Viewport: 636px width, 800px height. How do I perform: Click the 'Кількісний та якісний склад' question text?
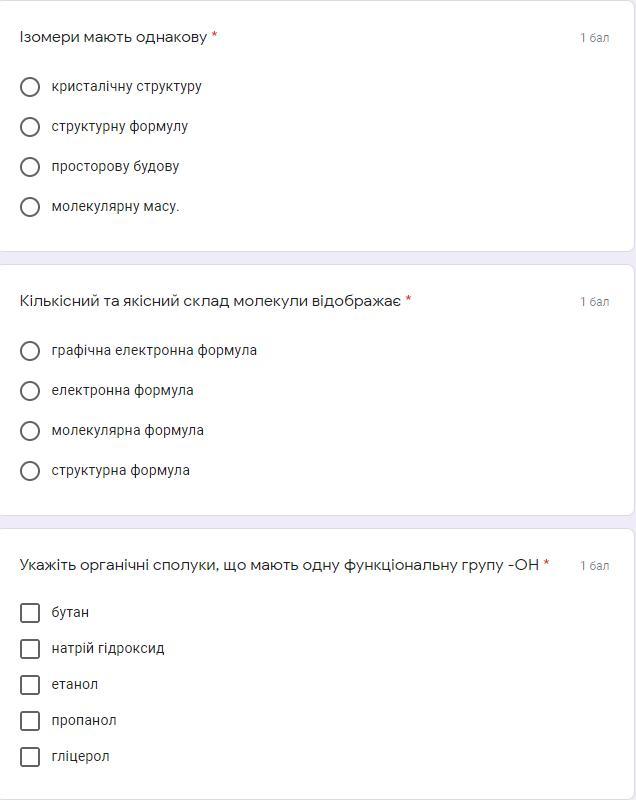[x=210, y=301]
